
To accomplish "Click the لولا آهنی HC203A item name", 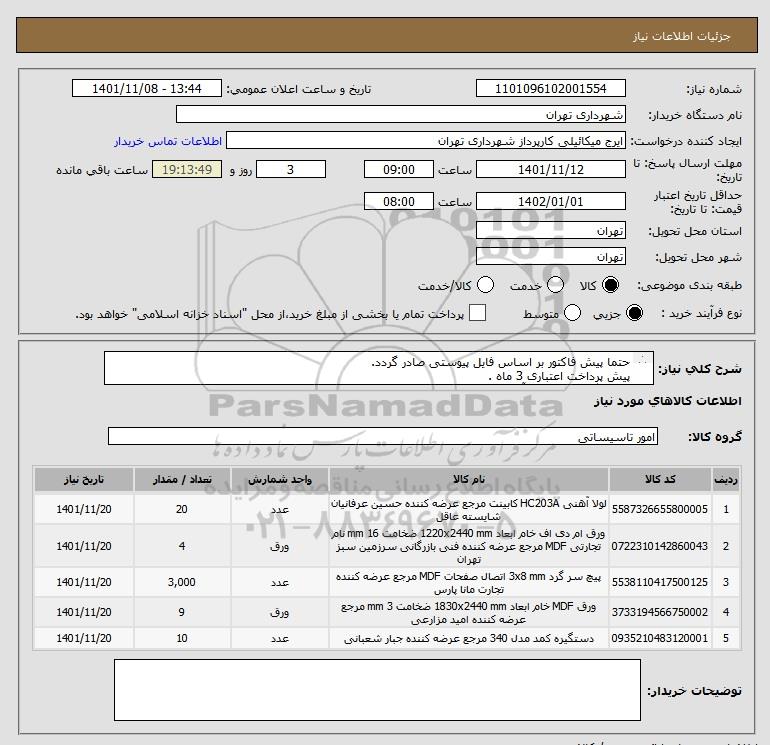I will (469, 509).
